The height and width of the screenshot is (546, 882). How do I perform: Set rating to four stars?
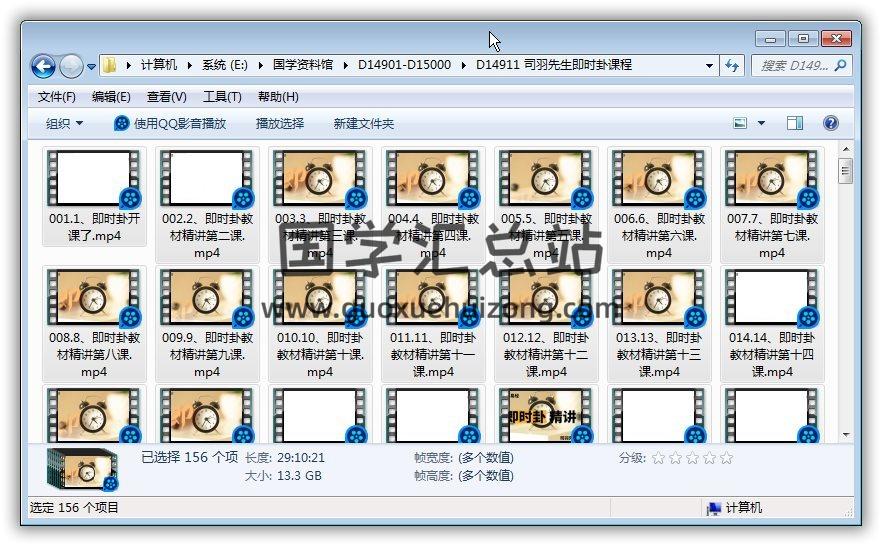pos(709,458)
